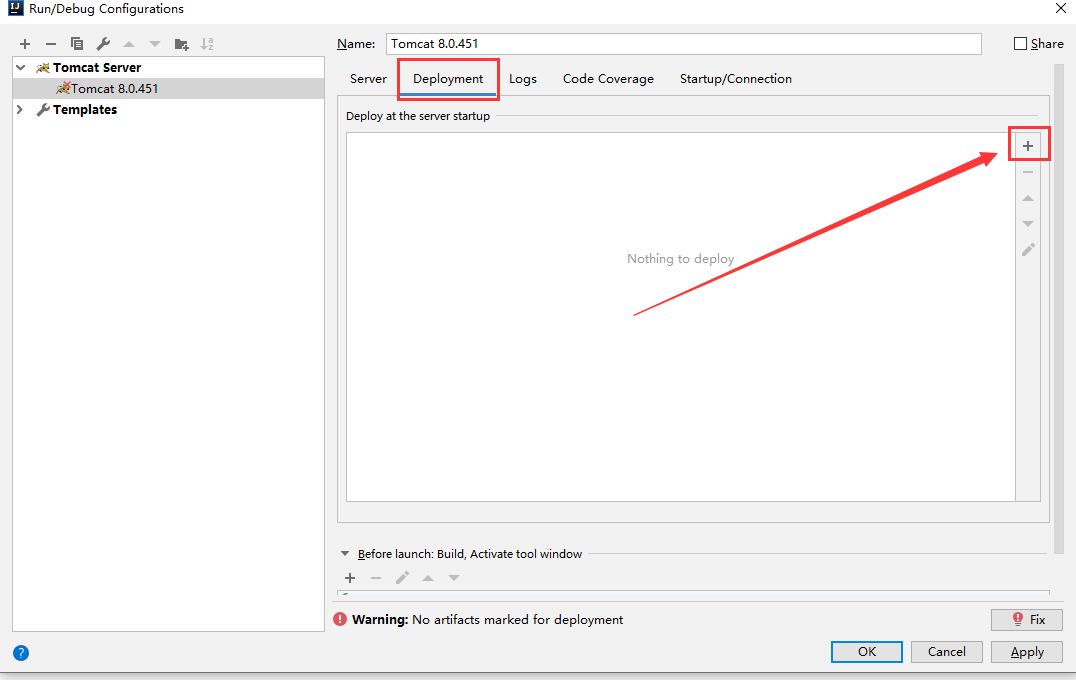1076x680 pixels.
Task: Select Tomcat 8.0.451 configuration in tree
Action: [168, 89]
